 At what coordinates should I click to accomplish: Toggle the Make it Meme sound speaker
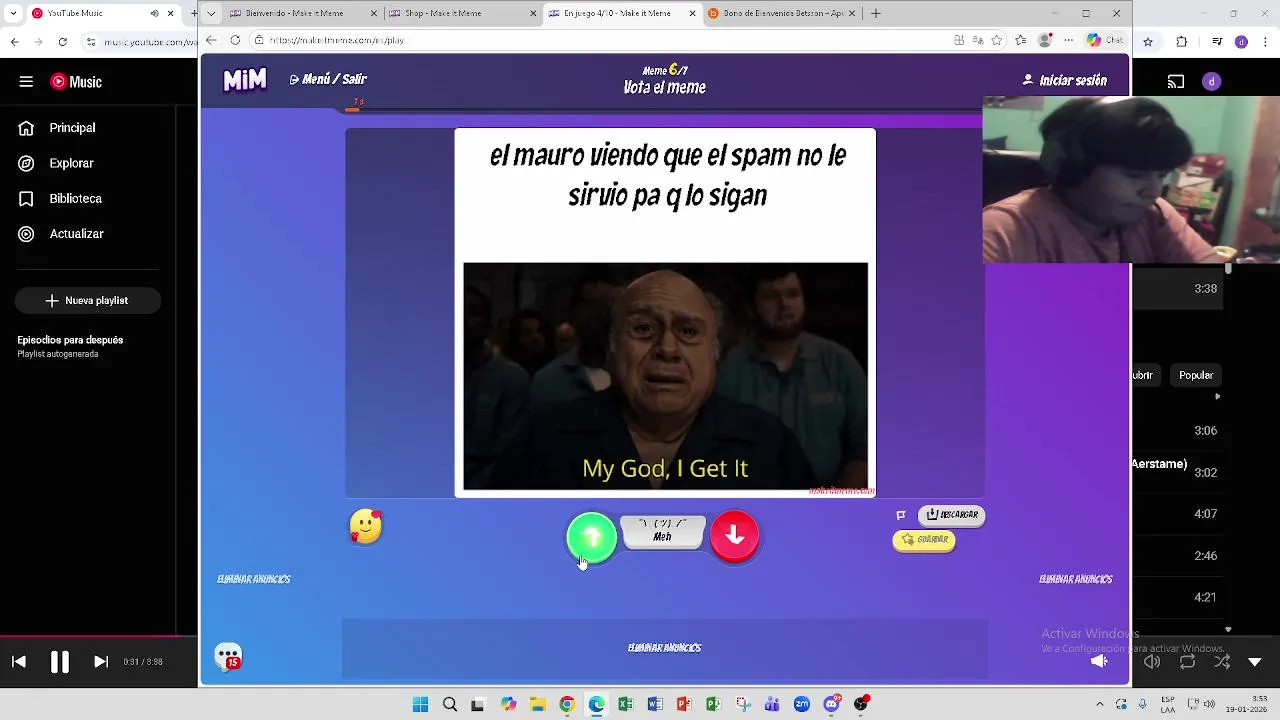(1099, 661)
